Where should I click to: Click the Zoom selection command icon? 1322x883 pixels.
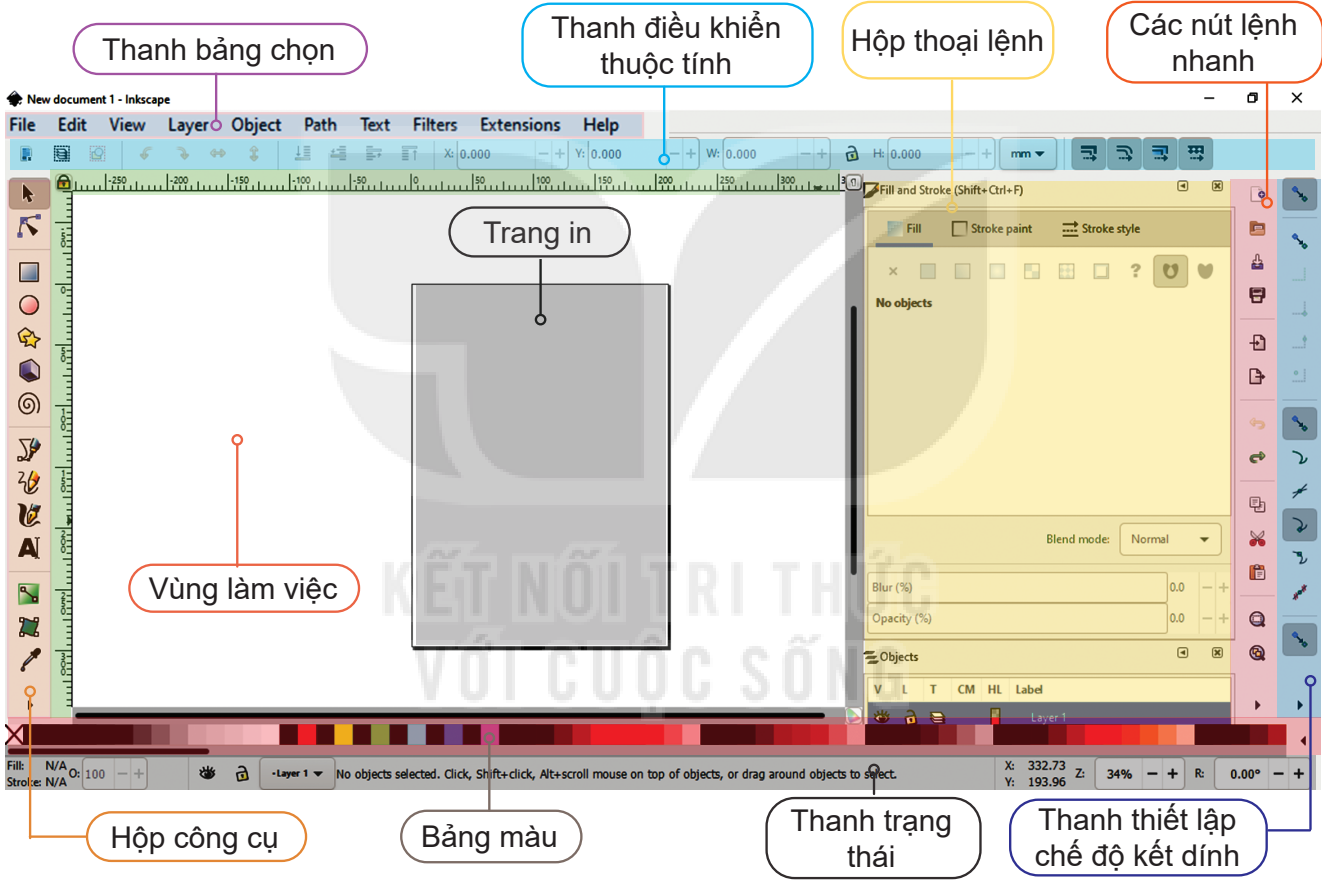pyautogui.click(x=1258, y=620)
